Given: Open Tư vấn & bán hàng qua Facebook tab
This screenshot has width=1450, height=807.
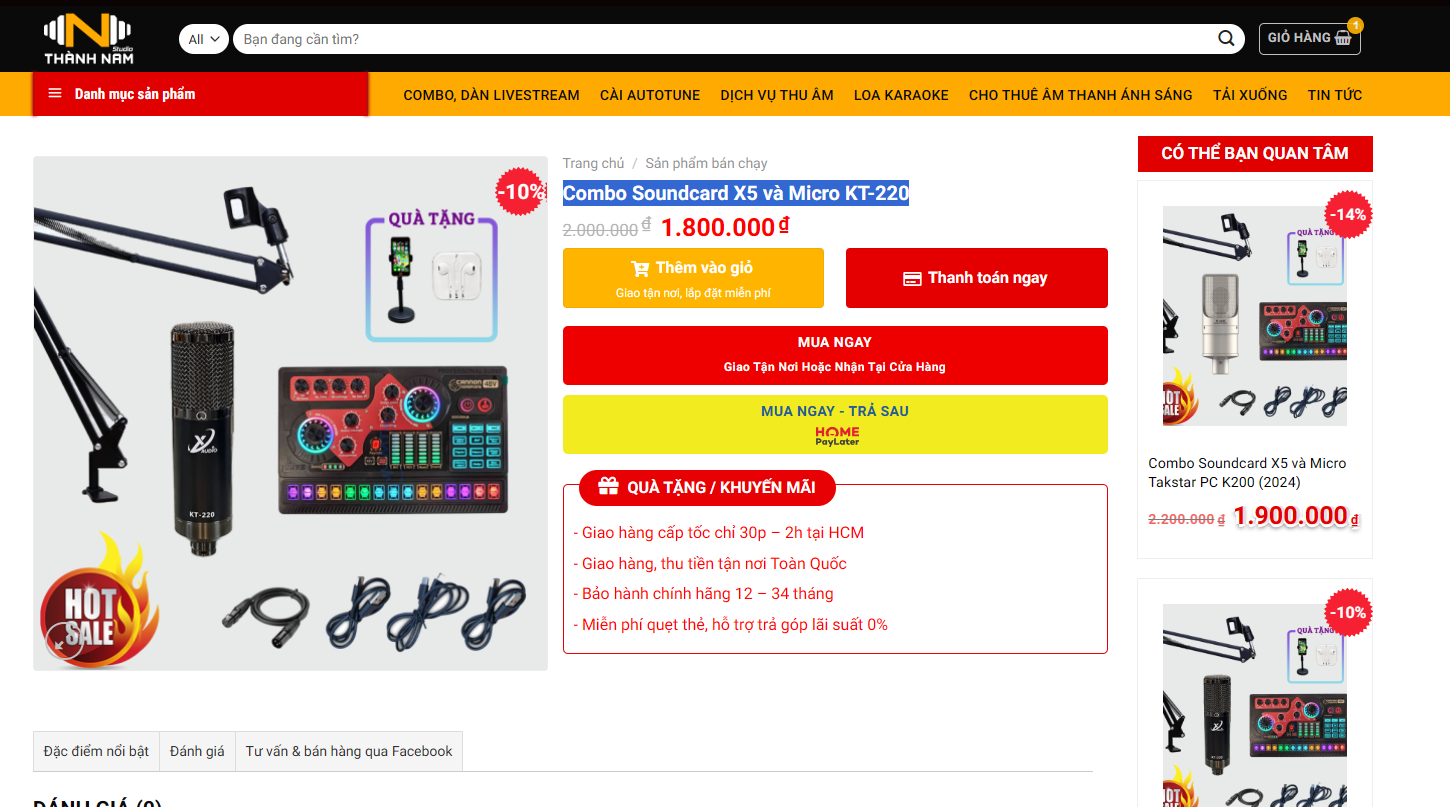Looking at the screenshot, I should point(349,751).
